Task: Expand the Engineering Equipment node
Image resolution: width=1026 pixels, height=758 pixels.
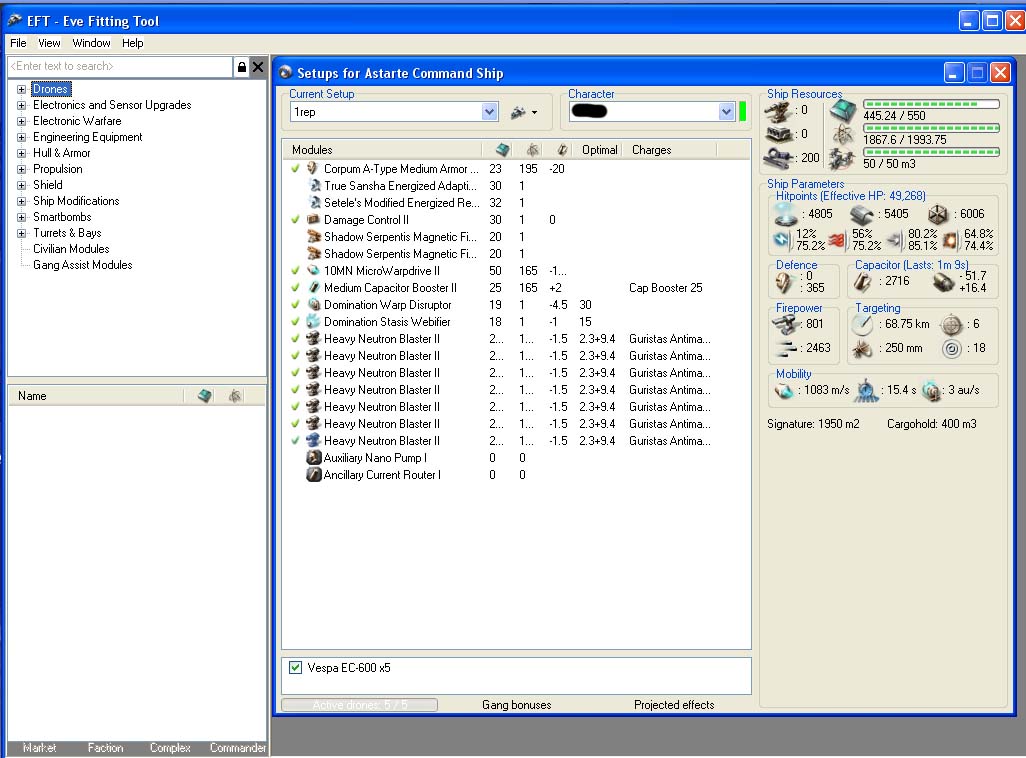Action: click(22, 137)
